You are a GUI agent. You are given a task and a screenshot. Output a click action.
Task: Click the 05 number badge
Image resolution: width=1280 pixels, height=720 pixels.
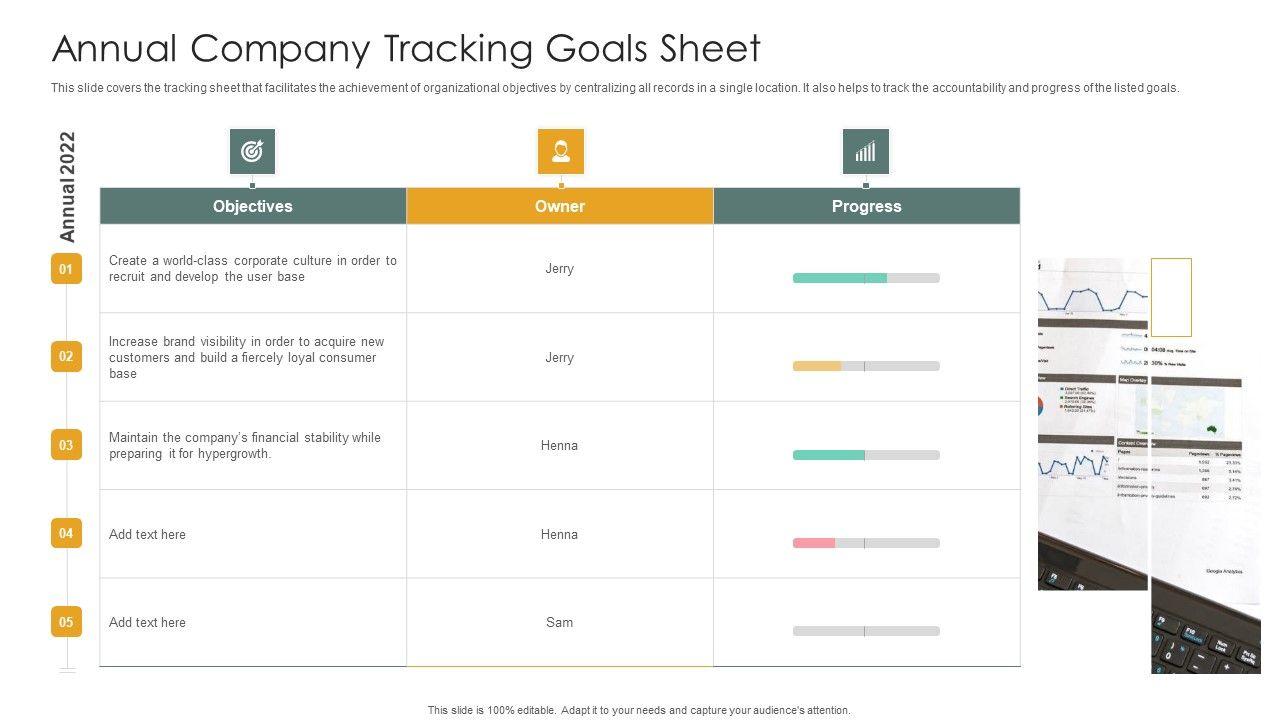point(66,622)
